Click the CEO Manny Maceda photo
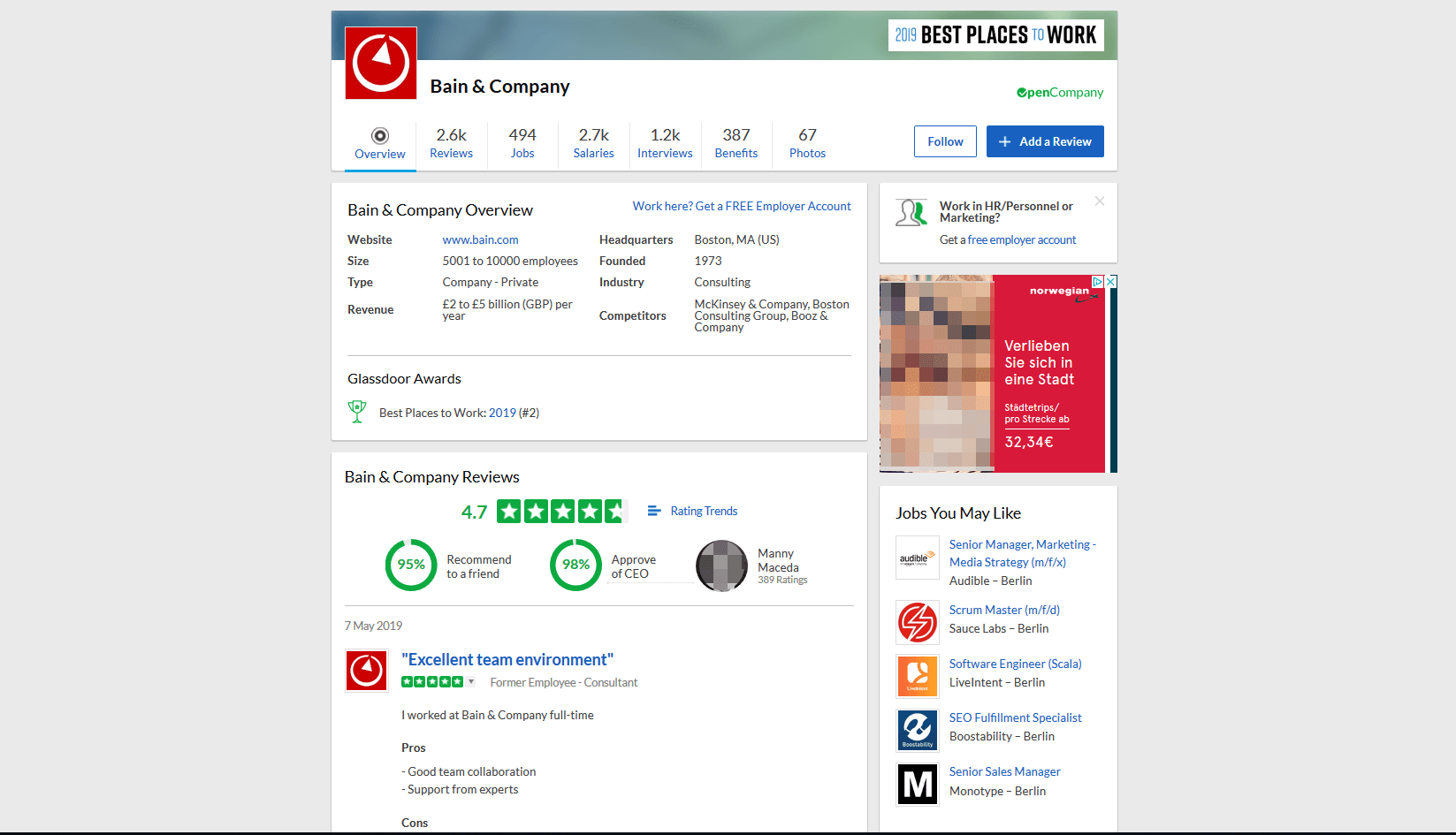Screen dimensions: 1456x835 click(x=721, y=566)
